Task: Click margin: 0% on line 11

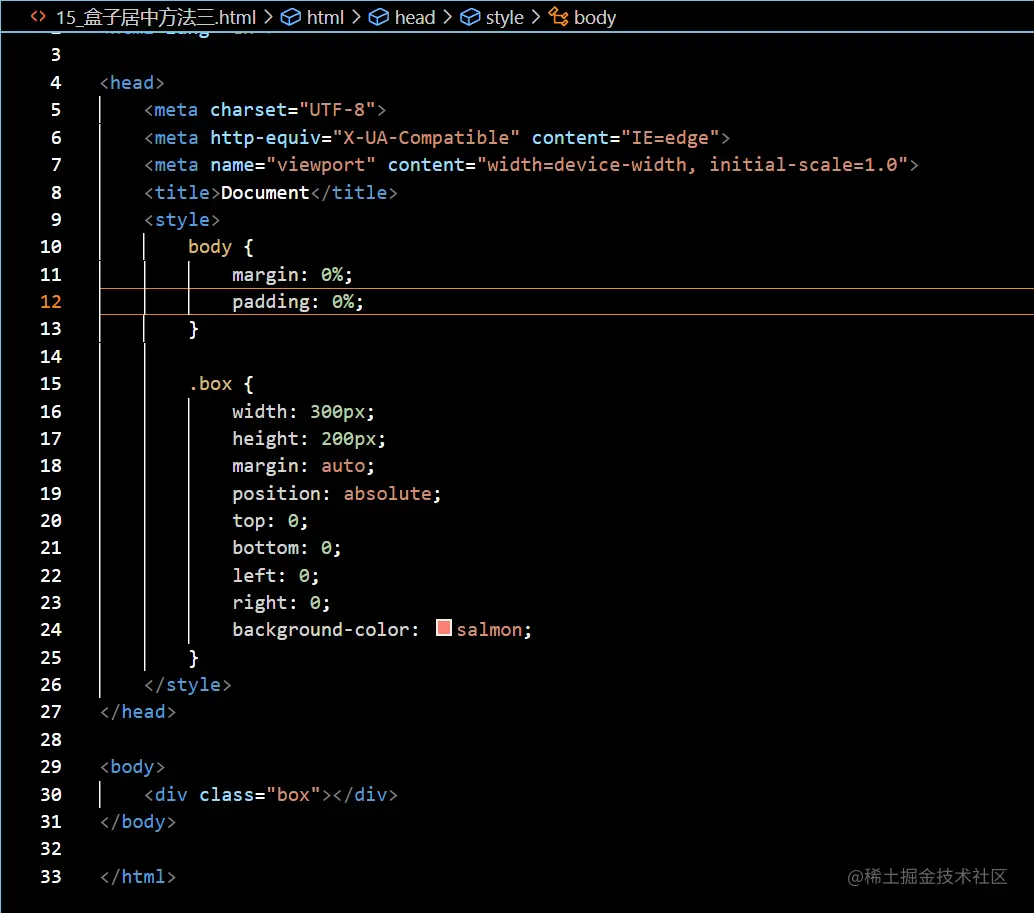Action: tap(292, 274)
